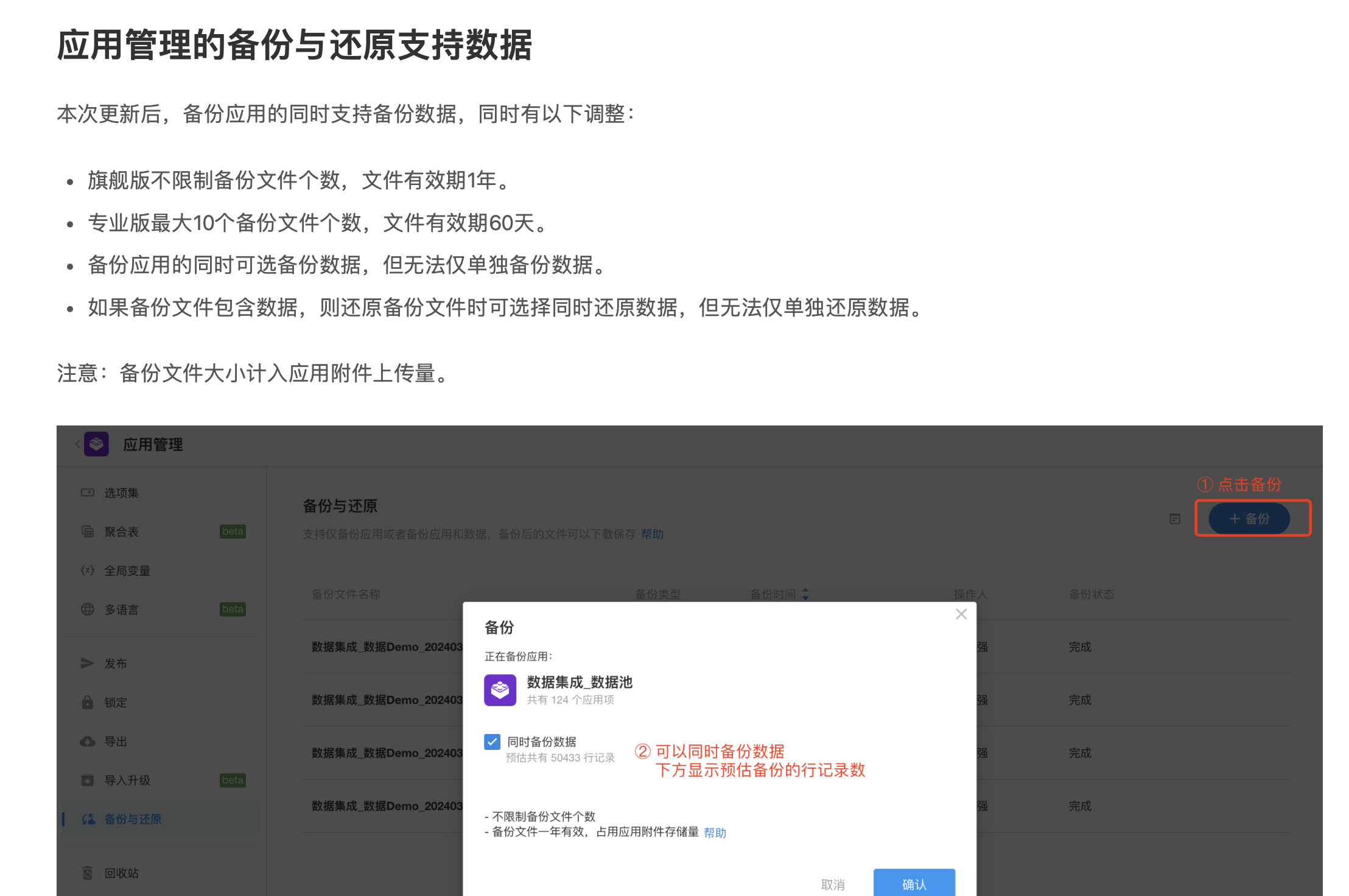Screen dimensions: 1349x896
Task: Click the + 备份 button
Action: click(1249, 518)
